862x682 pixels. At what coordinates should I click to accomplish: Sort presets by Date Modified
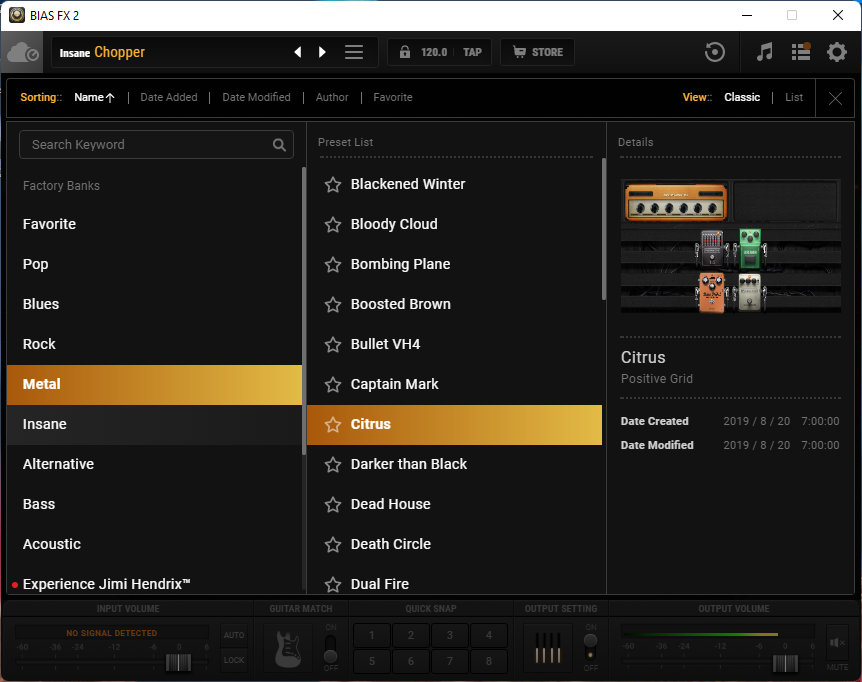coord(256,98)
